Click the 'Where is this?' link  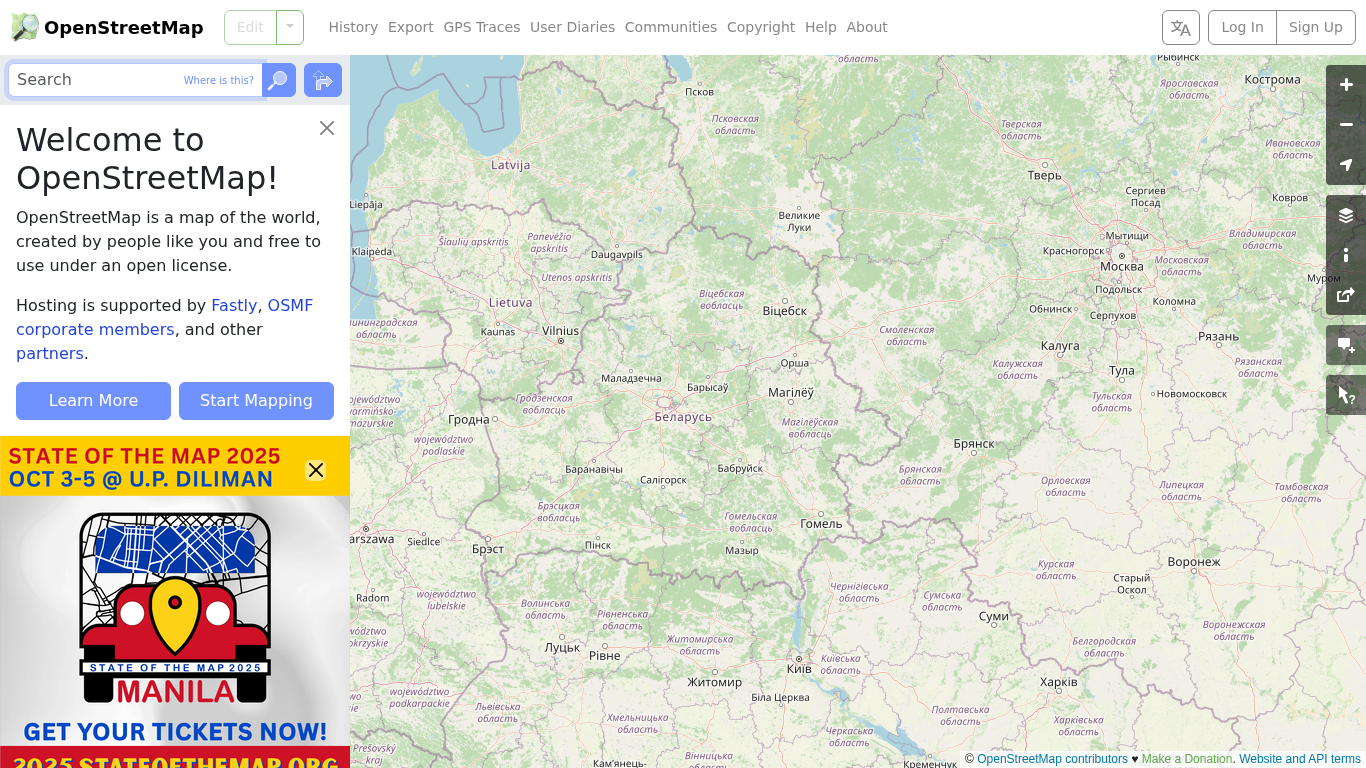click(x=219, y=80)
